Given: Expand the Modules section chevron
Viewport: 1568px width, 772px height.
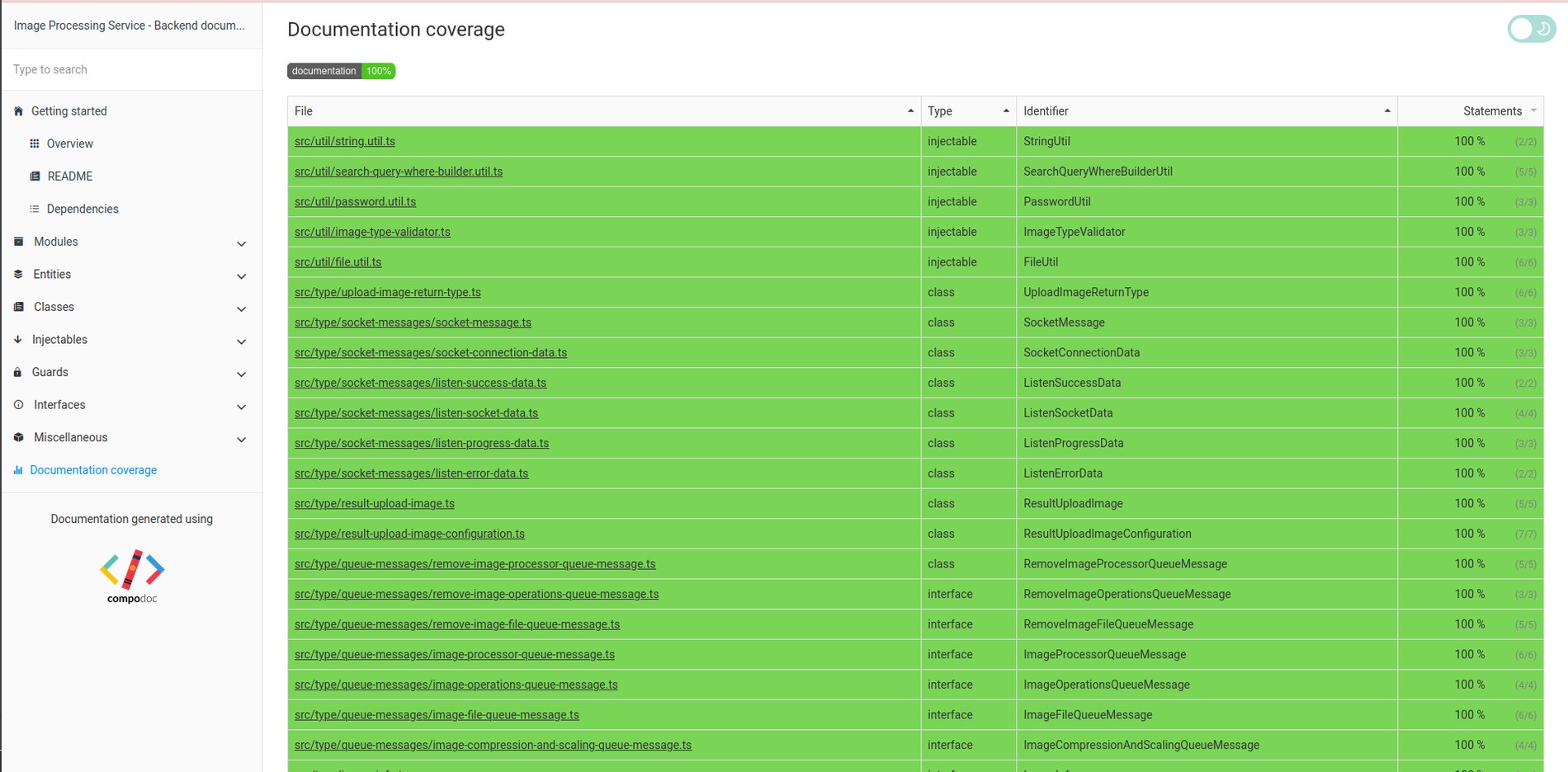Looking at the screenshot, I should [x=241, y=243].
